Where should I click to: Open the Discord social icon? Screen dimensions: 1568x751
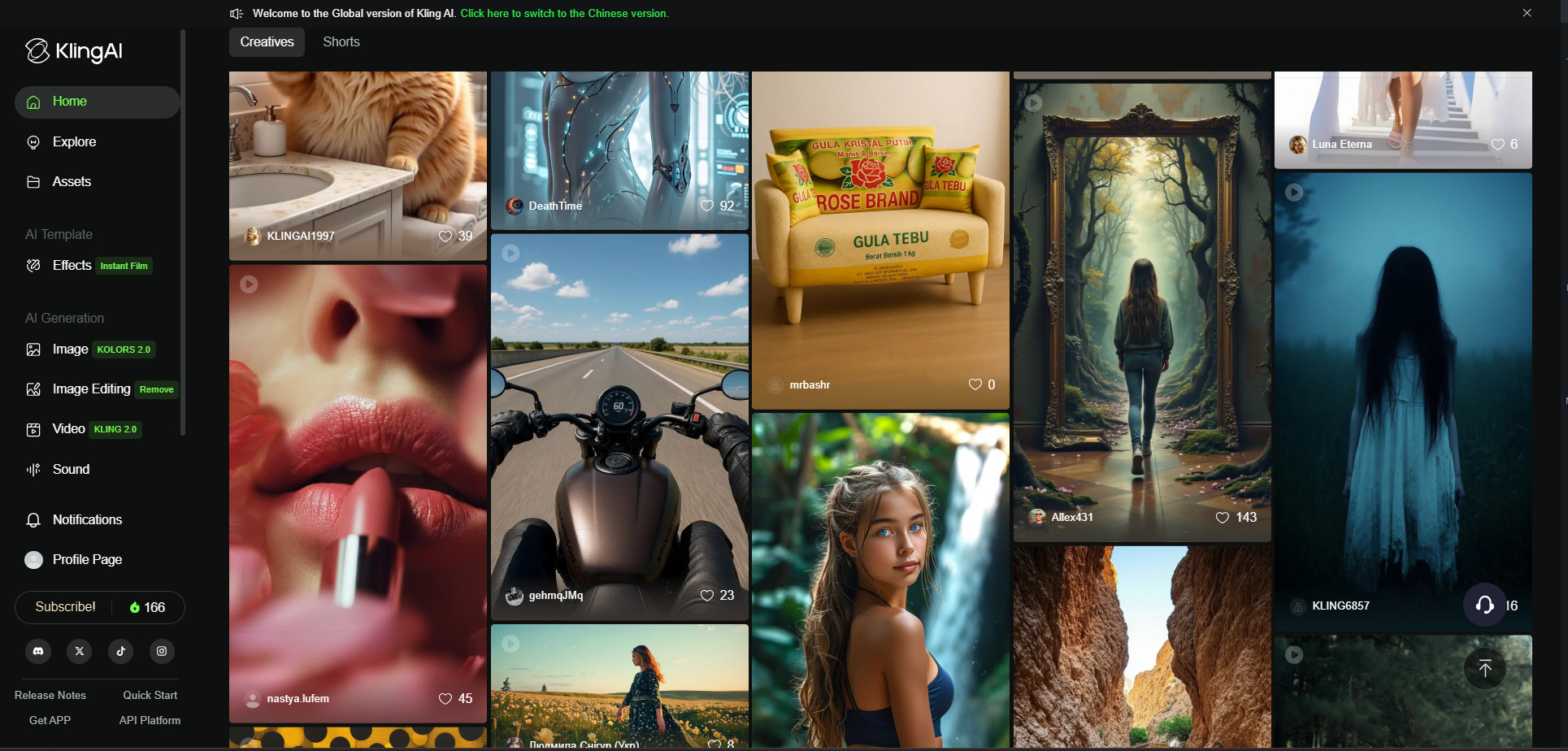click(x=38, y=651)
